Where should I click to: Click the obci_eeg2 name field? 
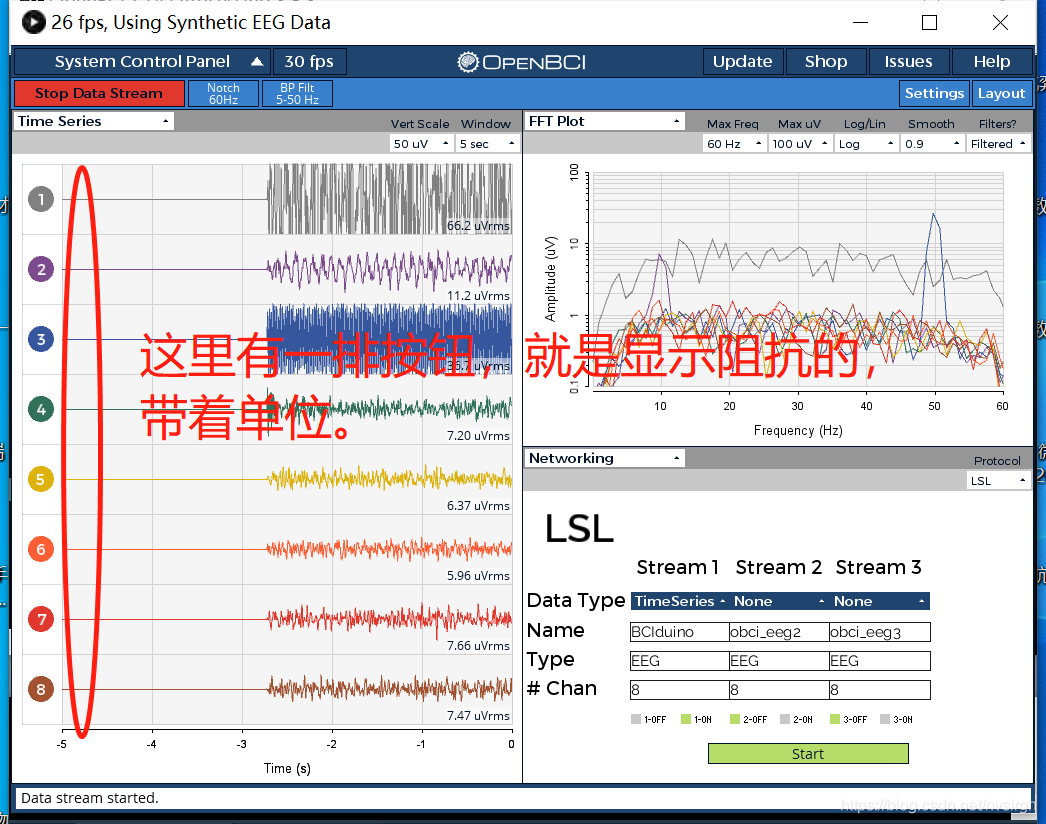click(779, 632)
